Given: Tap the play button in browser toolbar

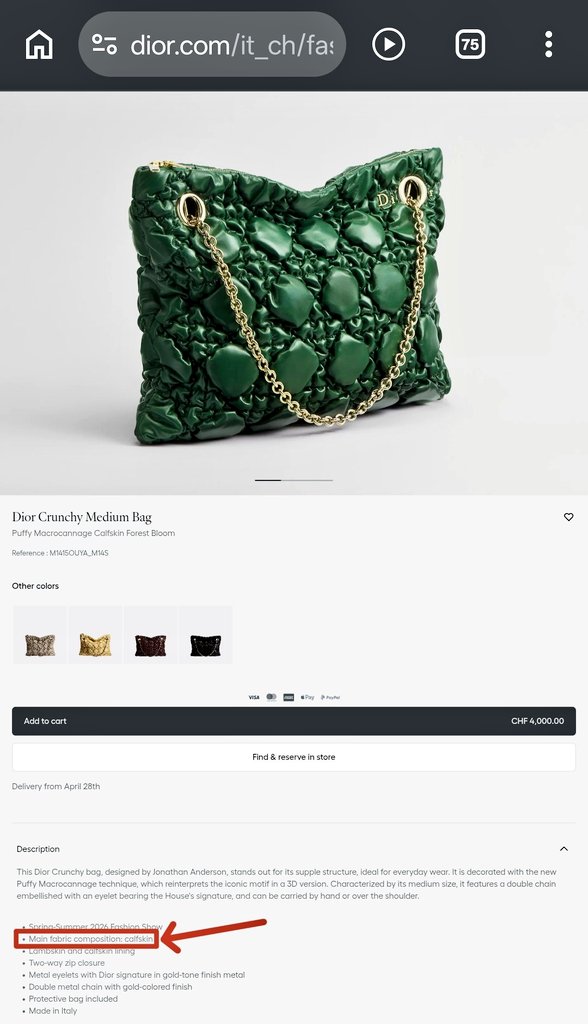Looking at the screenshot, I should click(389, 44).
